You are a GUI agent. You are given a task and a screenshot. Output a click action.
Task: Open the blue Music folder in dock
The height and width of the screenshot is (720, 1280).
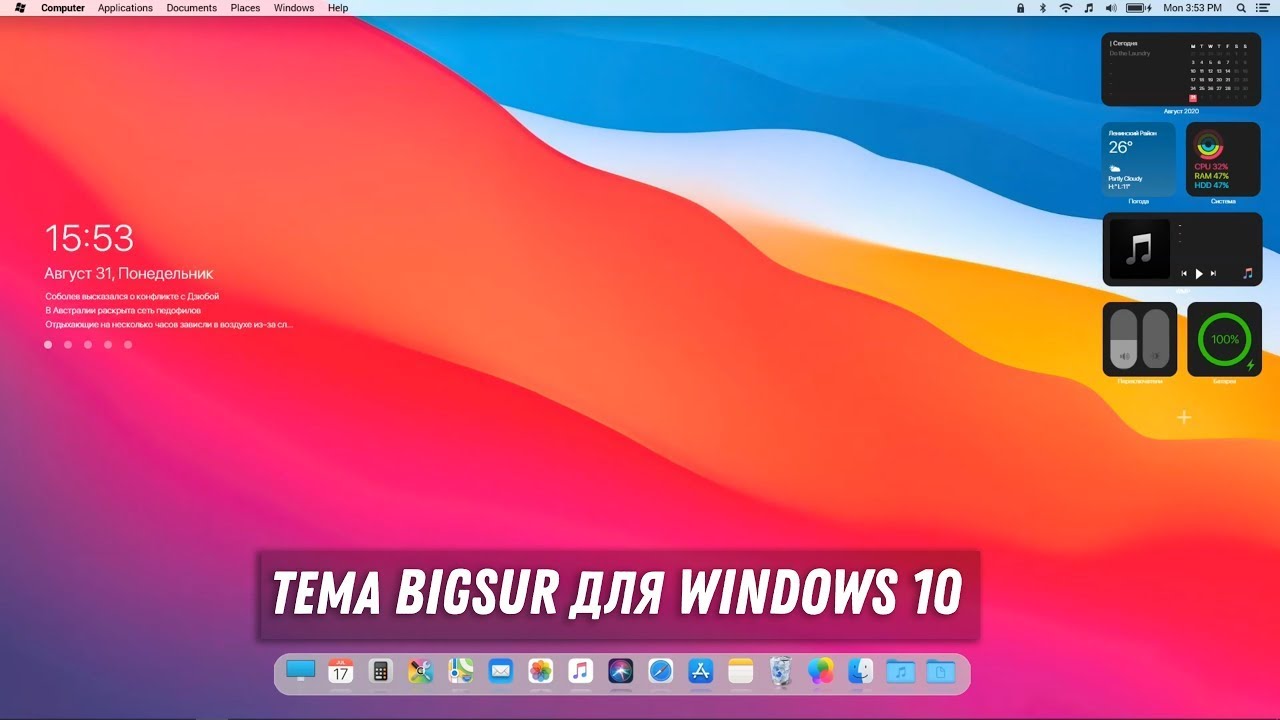point(901,672)
